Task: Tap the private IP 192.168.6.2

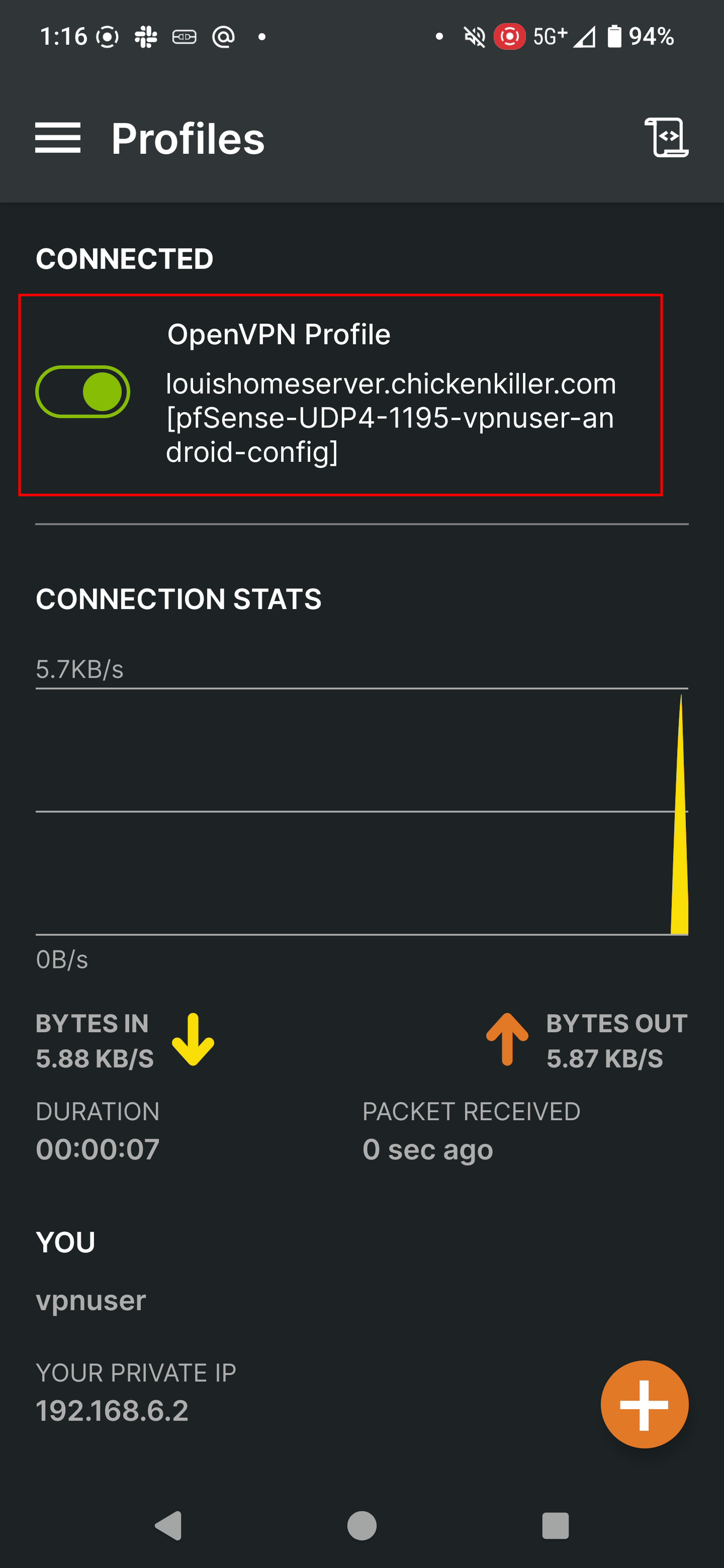Action: (x=112, y=1410)
